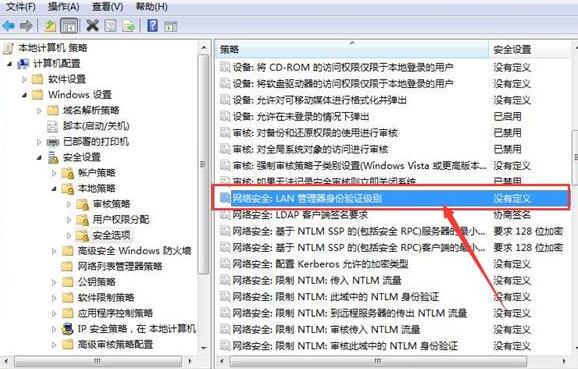
Task: Click the Back arrow toolbar icon
Action: [8, 26]
